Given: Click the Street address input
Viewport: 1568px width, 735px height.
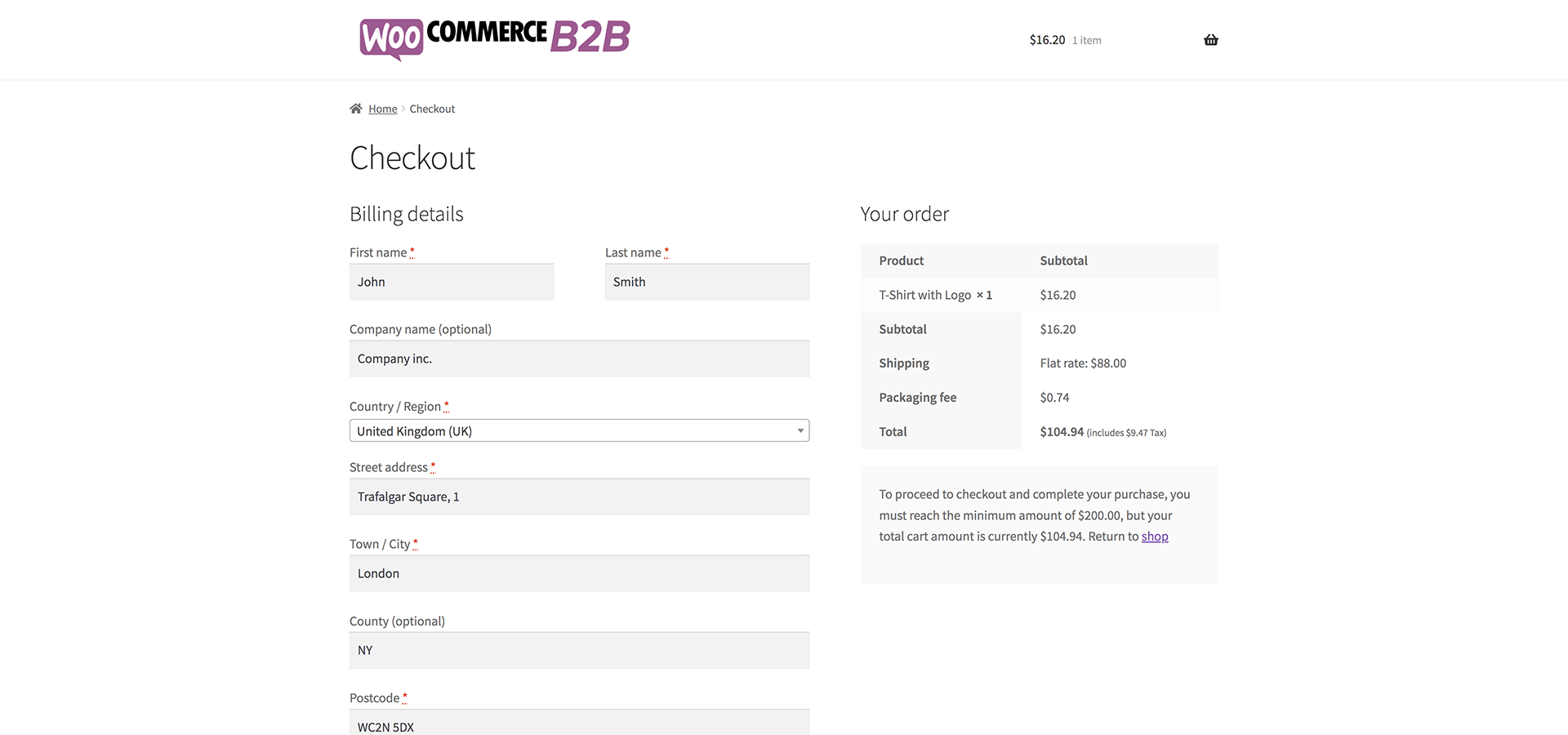Looking at the screenshot, I should (x=579, y=497).
